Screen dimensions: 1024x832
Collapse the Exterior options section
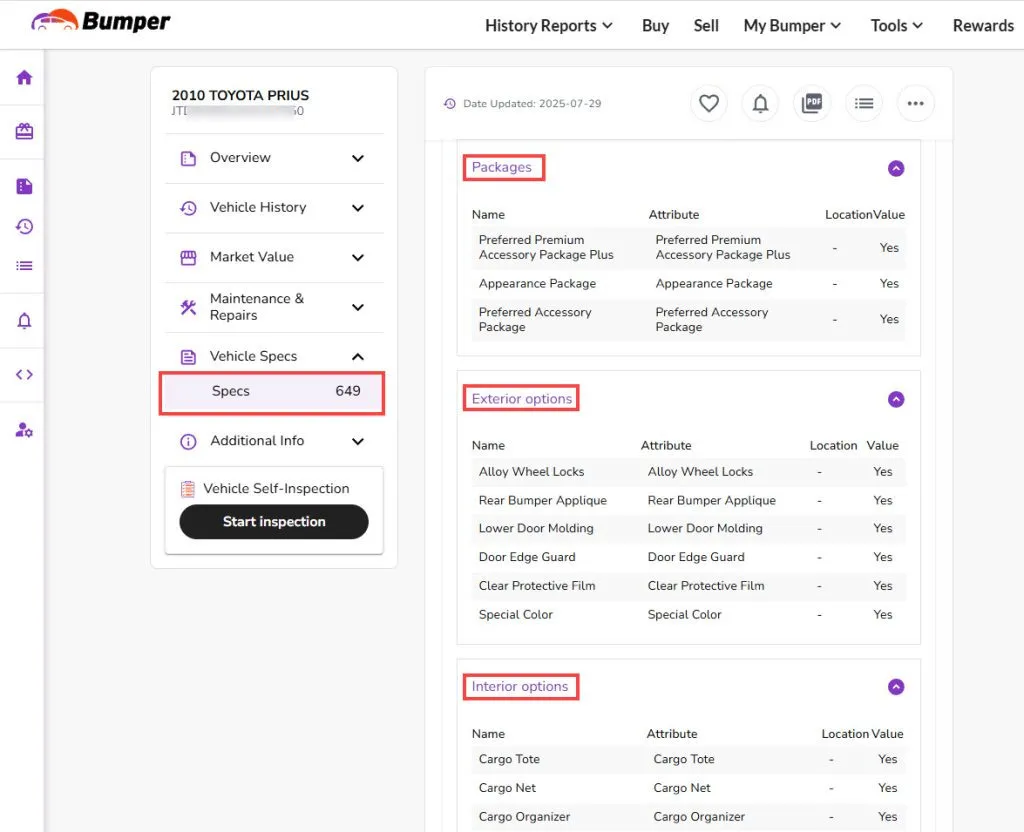click(x=896, y=399)
